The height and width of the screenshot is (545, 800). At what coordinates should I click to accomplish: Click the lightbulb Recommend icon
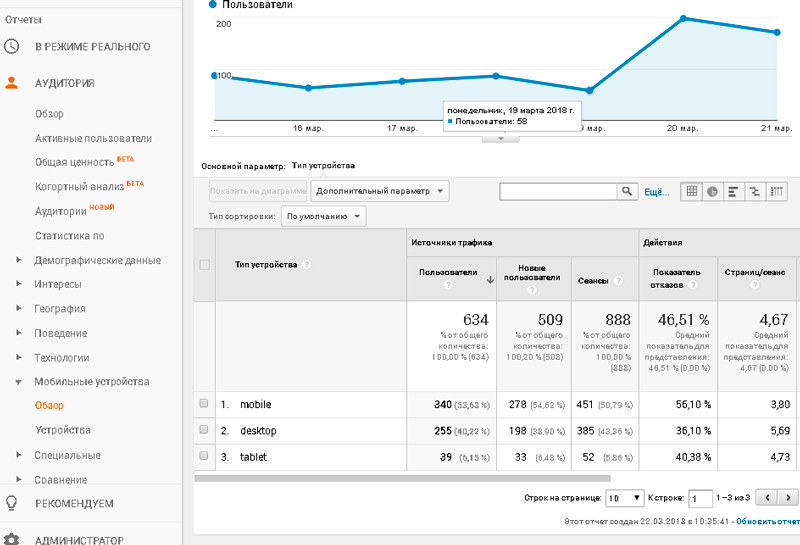coord(11,503)
